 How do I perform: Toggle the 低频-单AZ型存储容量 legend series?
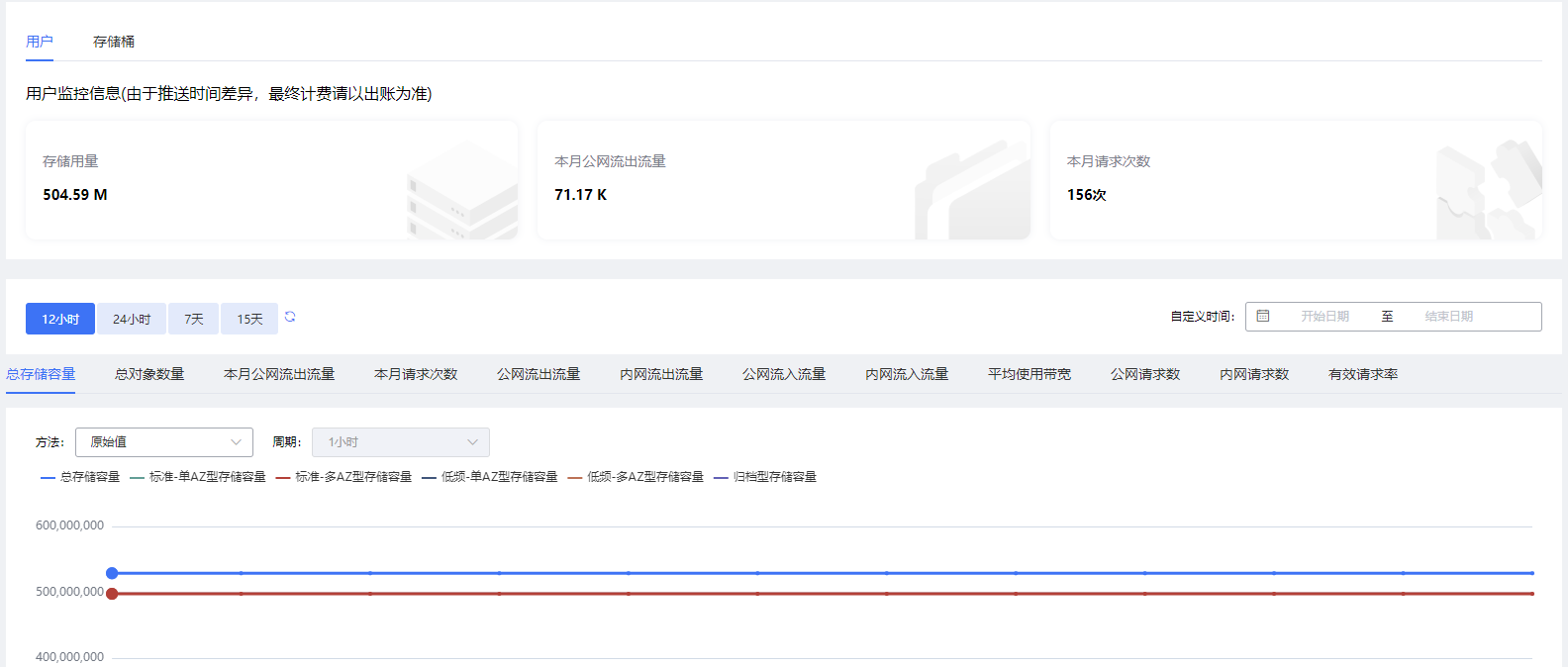pyautogui.click(x=490, y=477)
